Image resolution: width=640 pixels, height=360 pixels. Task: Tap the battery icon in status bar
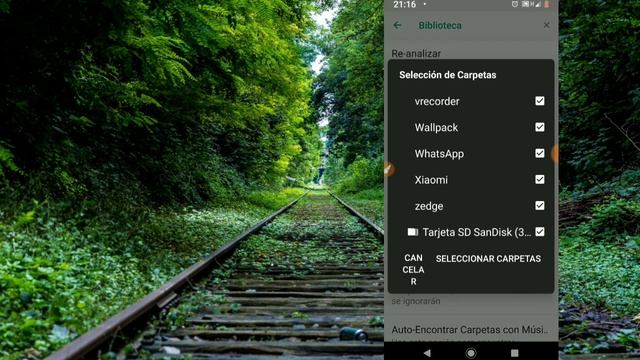point(547,4)
